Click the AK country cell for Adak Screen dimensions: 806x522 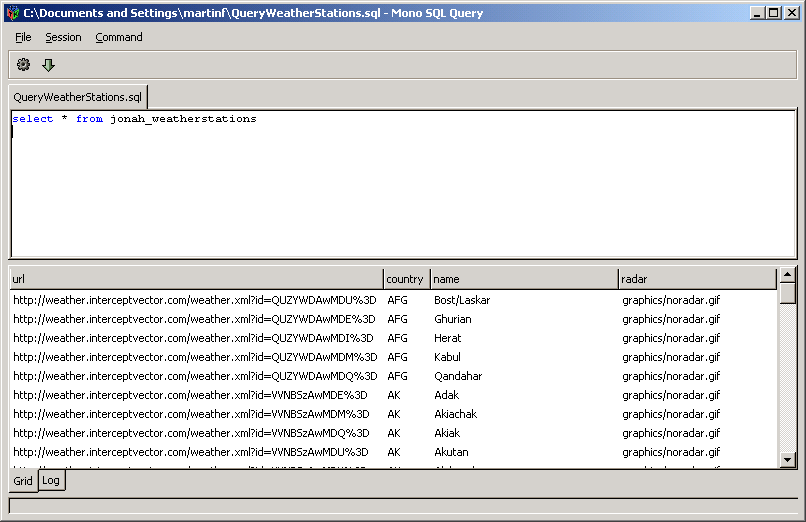click(x=394, y=395)
